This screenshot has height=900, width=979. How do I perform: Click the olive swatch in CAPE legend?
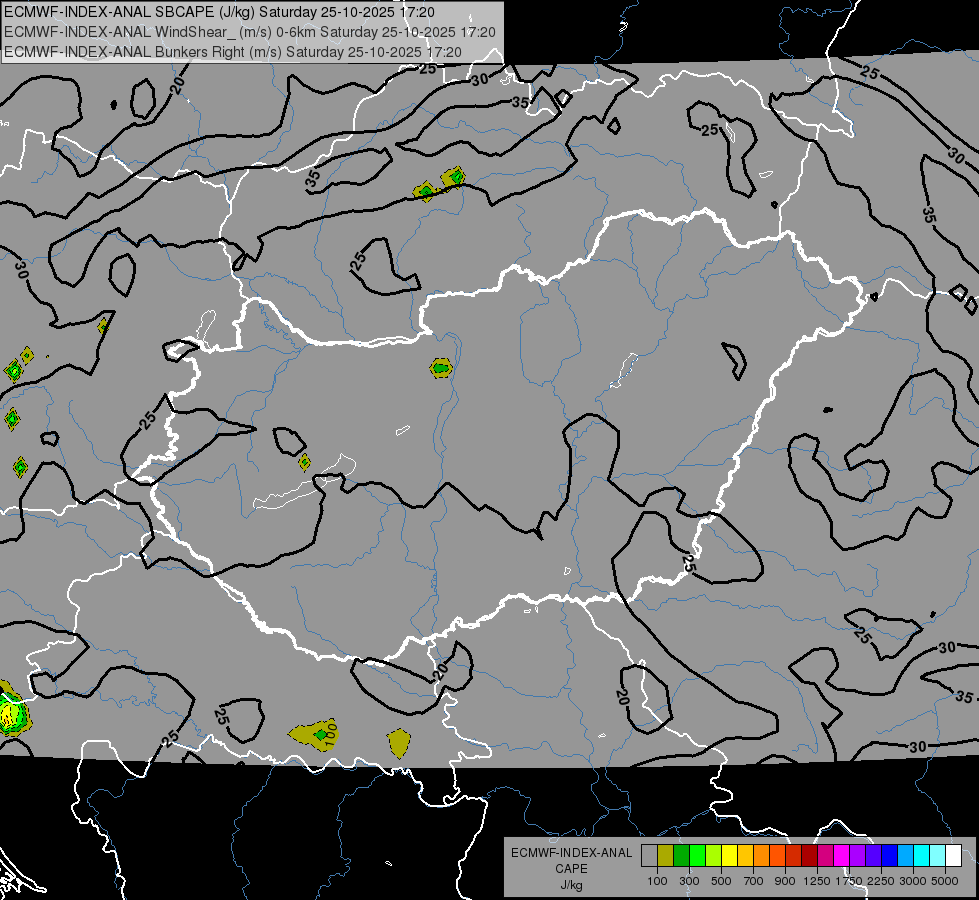pos(666,855)
